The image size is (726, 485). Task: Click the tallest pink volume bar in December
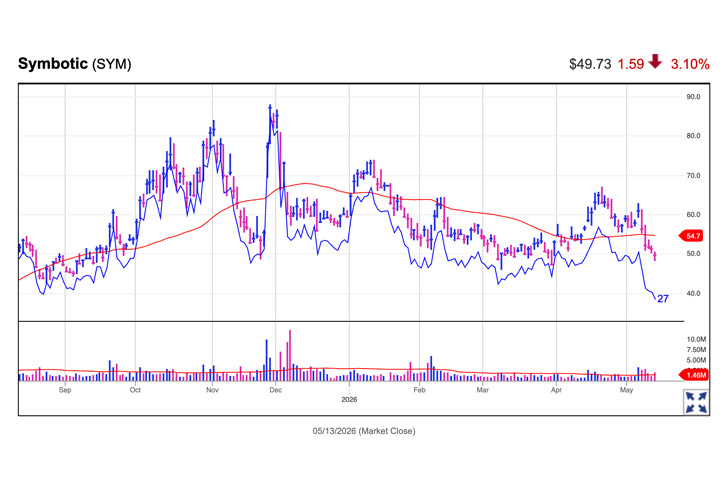tap(290, 355)
